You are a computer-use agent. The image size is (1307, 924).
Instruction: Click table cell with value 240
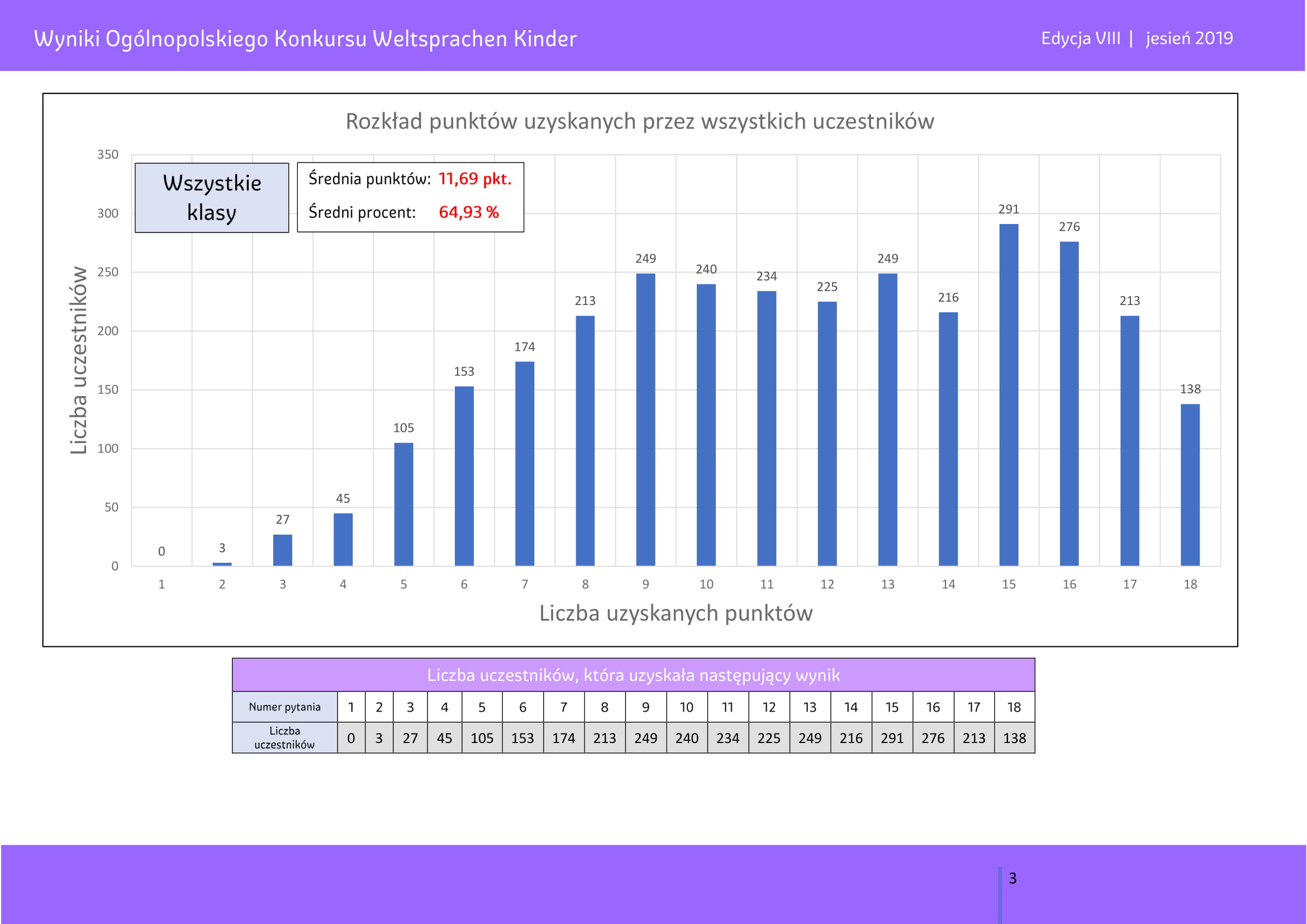[x=687, y=738]
